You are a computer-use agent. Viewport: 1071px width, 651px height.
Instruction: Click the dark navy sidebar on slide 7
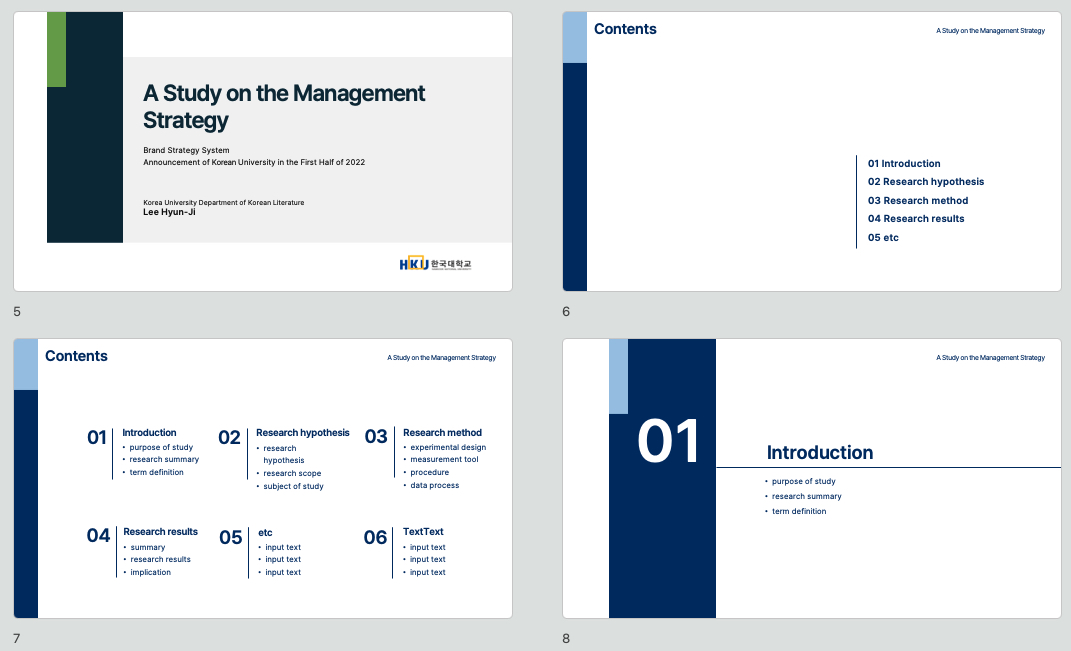pyautogui.click(x=26, y=504)
